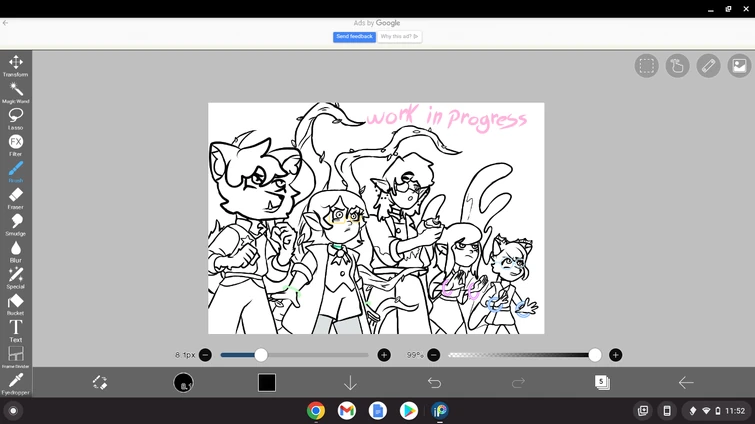The height and width of the screenshot is (424, 755).
Task: Open the layers panel showing 5
Action: (x=602, y=383)
